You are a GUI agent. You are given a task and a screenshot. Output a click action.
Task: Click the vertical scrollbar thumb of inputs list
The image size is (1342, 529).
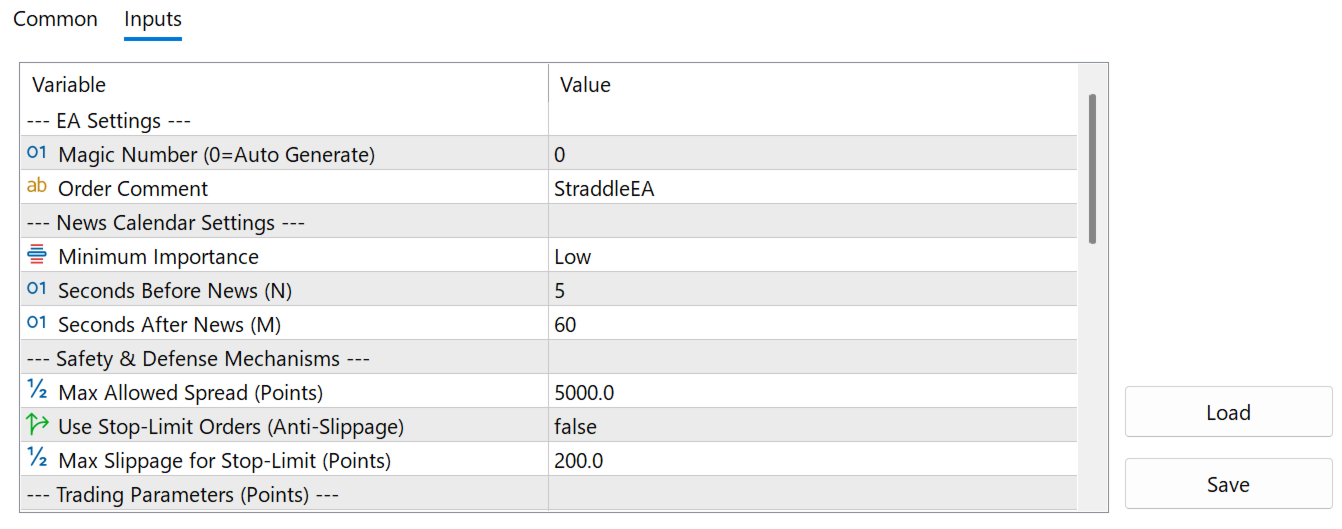[1092, 168]
